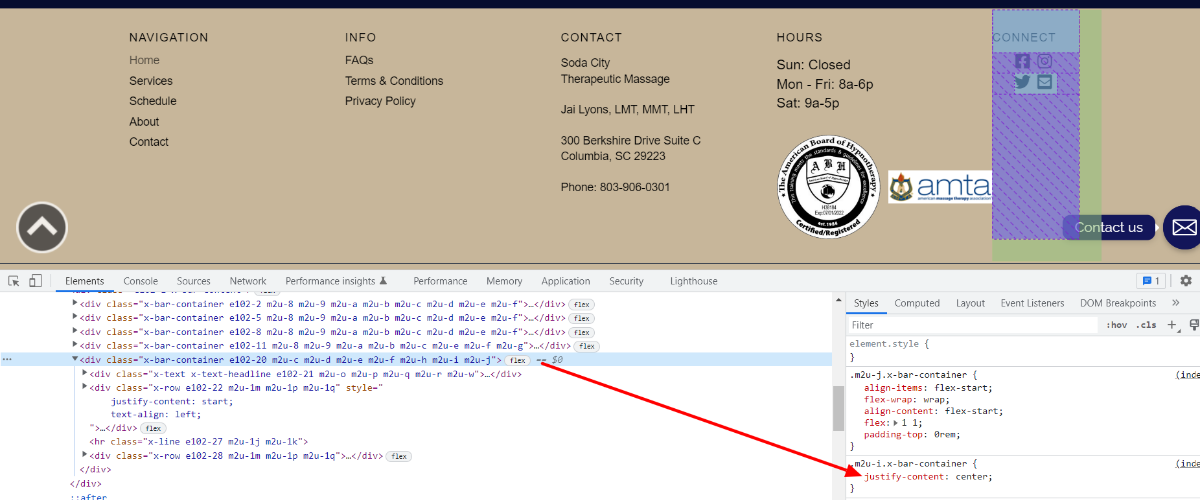
Task: Click the Styles Filter input field
Action: point(970,325)
